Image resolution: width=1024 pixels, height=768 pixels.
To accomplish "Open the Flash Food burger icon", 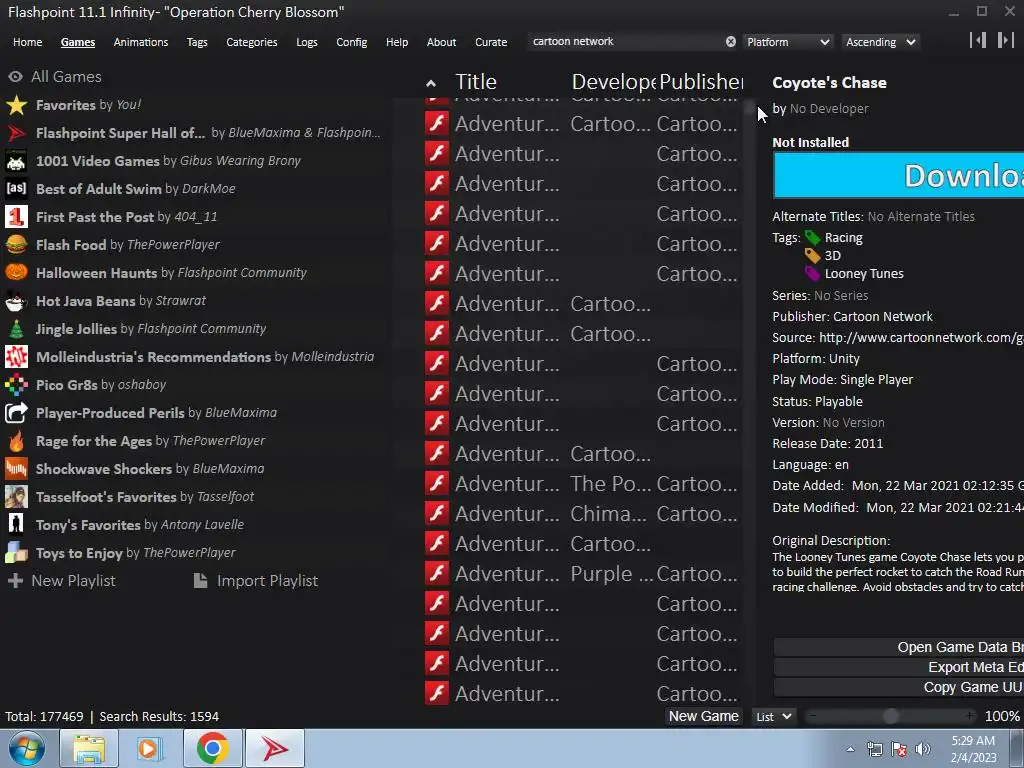I will coord(16,245).
